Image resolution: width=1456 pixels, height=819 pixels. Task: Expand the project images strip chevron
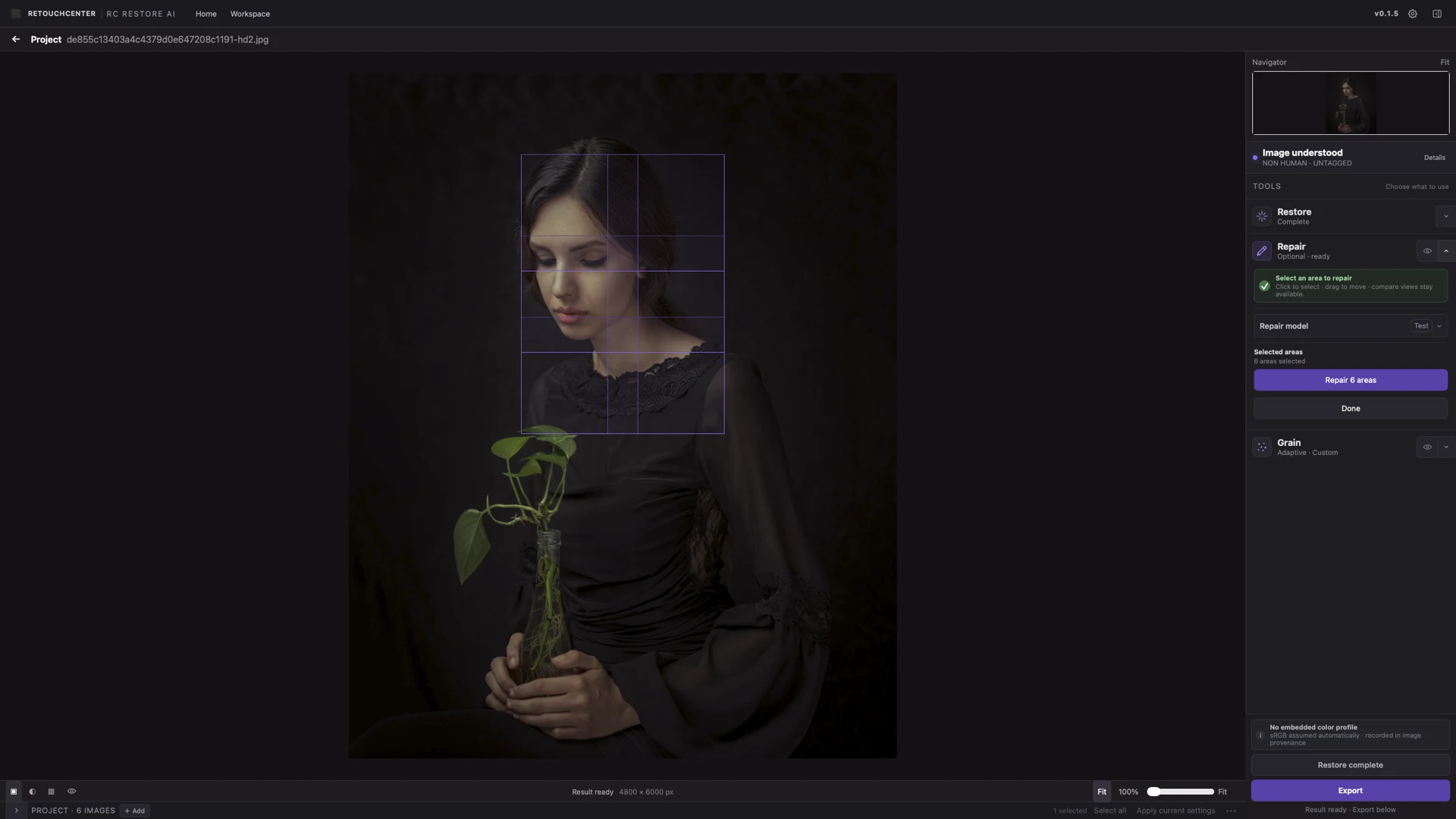tap(16, 811)
